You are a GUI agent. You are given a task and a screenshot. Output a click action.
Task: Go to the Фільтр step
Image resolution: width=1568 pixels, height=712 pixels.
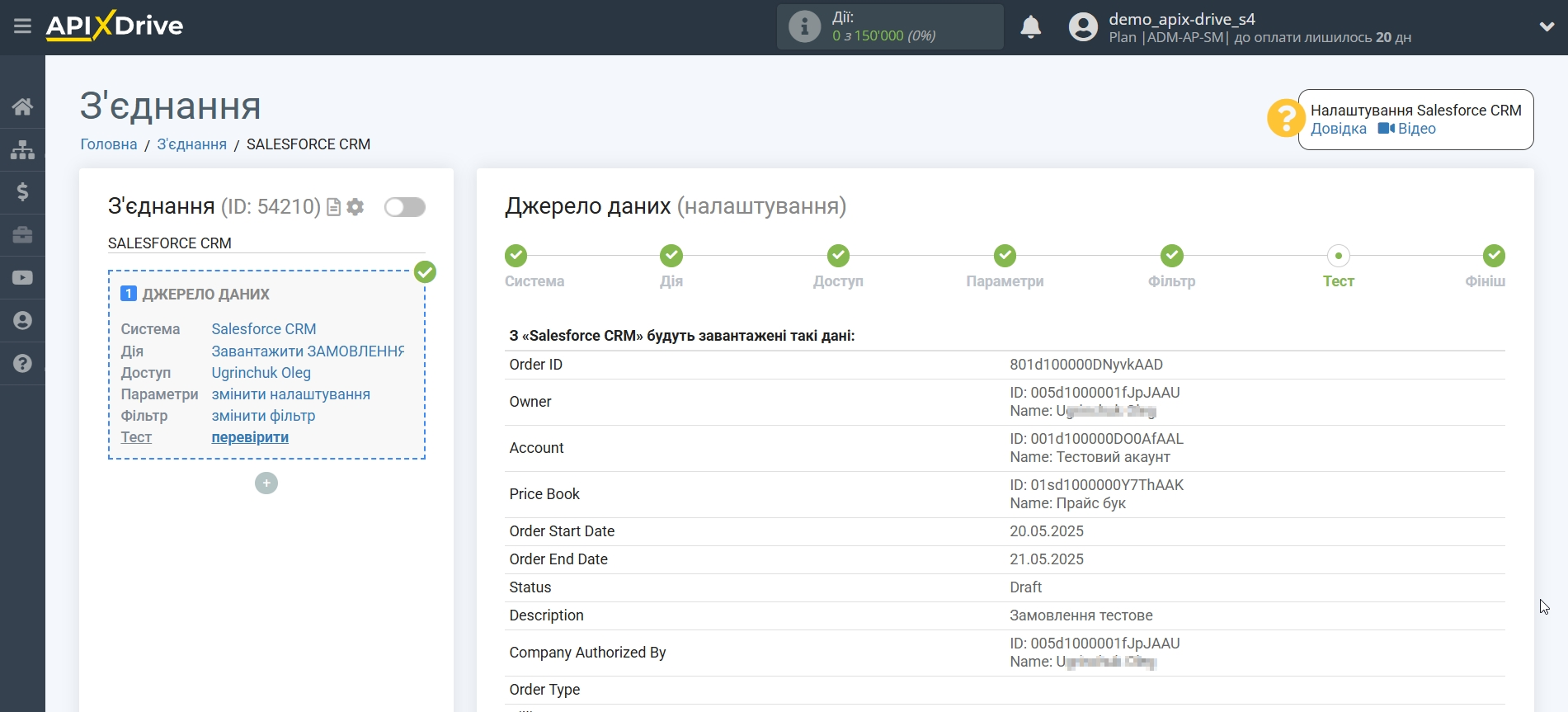[1172, 256]
